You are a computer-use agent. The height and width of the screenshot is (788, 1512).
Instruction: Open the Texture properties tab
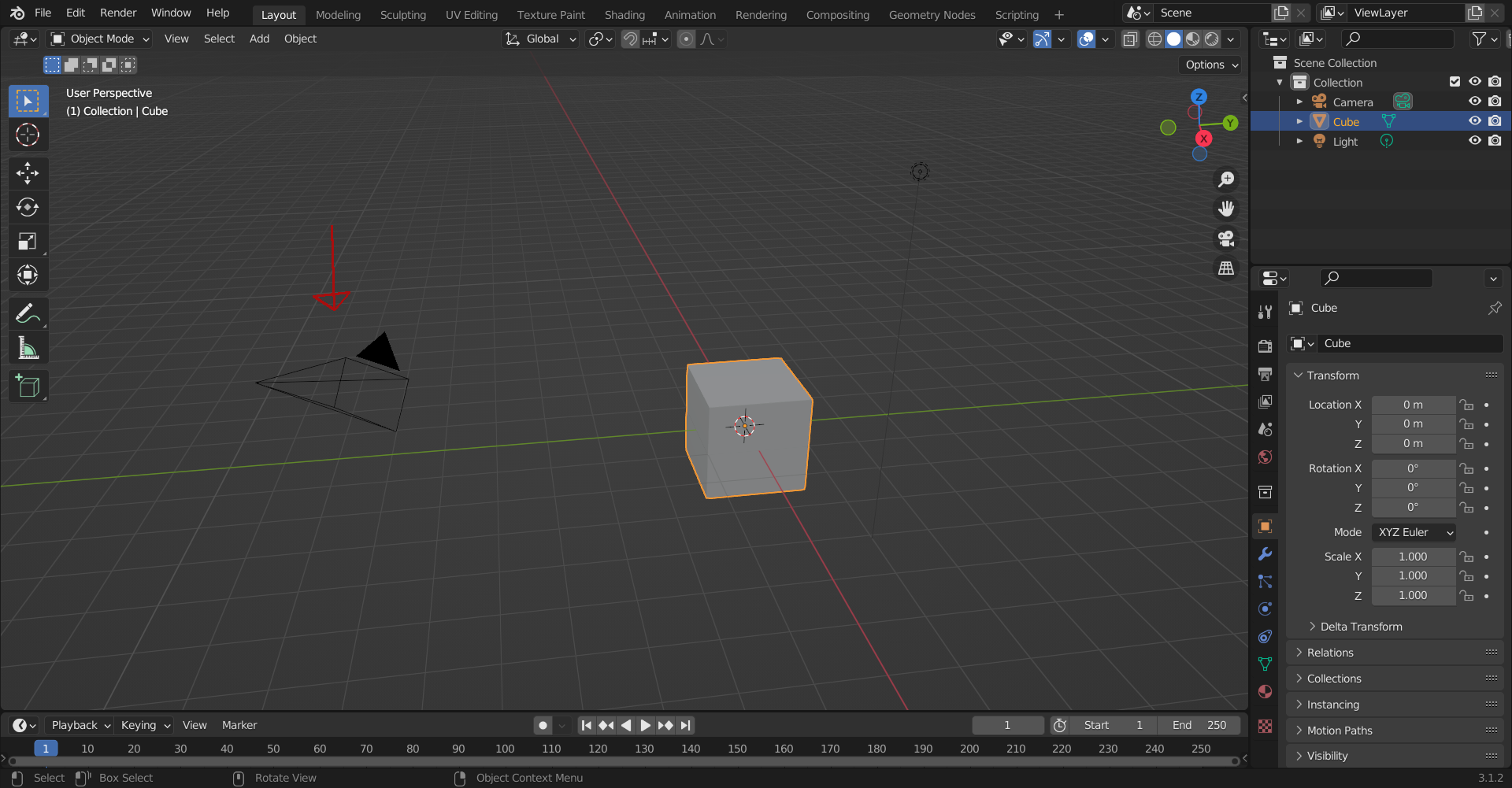coord(1265,726)
